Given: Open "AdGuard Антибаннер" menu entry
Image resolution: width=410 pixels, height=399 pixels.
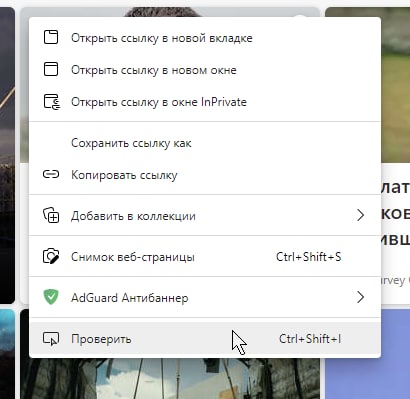Looking at the screenshot, I should (x=205, y=297).
